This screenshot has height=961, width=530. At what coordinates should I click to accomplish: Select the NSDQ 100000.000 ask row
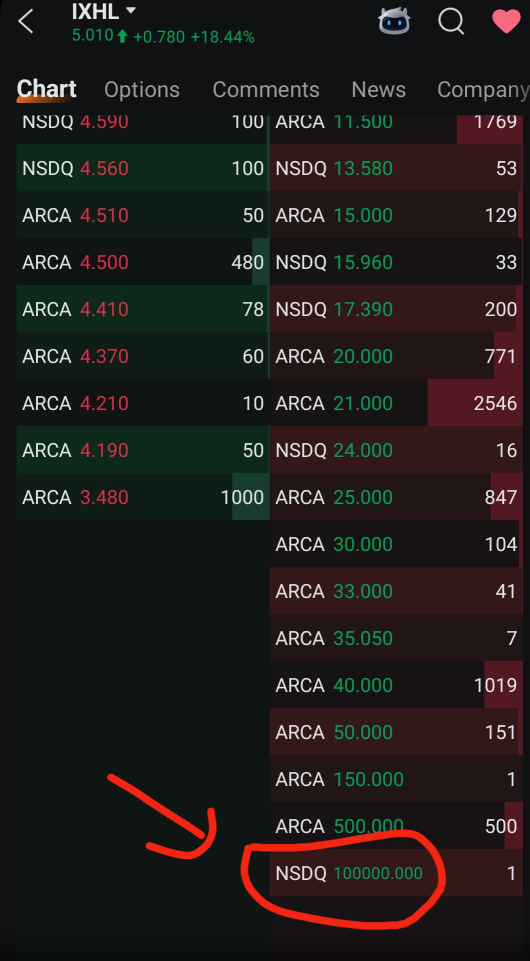[x=396, y=873]
